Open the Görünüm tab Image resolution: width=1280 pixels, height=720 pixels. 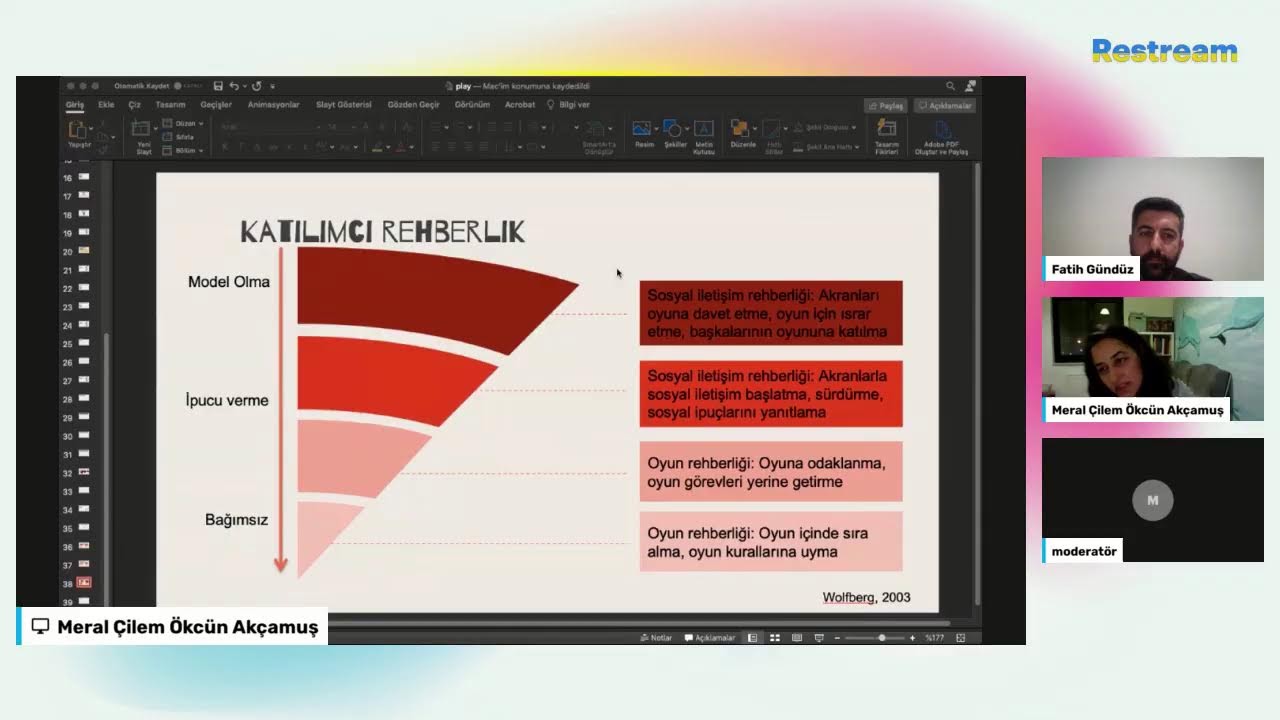(x=472, y=104)
